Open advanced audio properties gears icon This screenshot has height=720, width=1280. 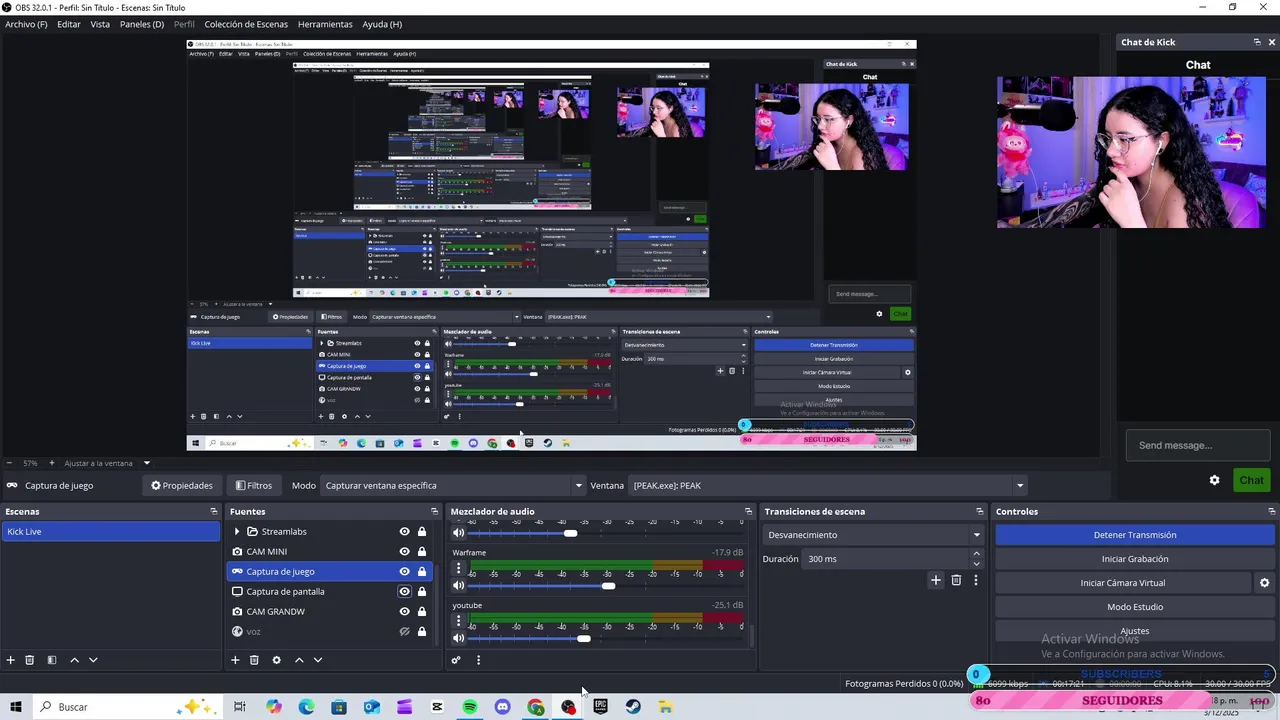pos(456,660)
